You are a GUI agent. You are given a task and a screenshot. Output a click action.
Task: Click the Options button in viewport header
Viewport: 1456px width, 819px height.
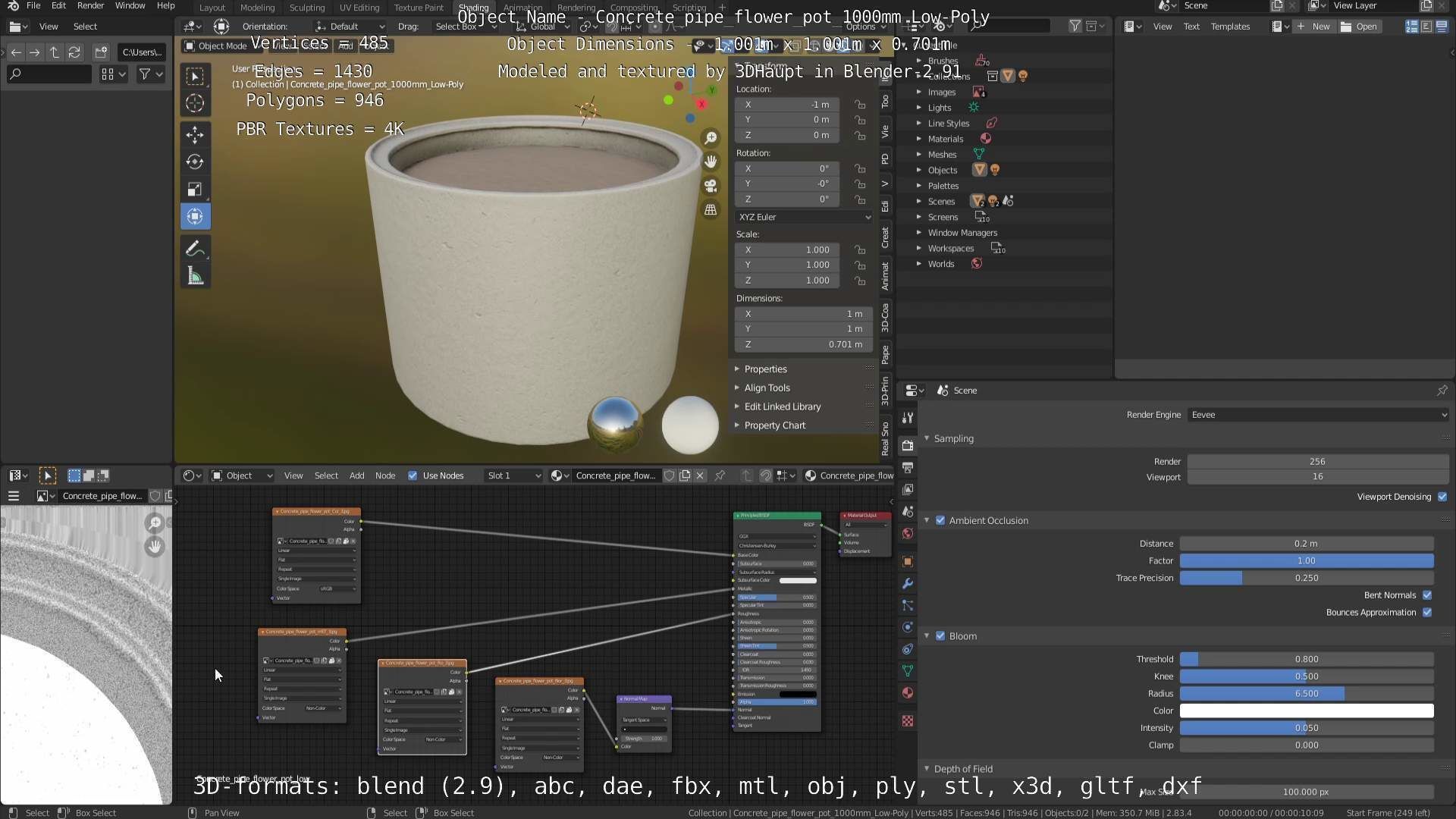865,27
